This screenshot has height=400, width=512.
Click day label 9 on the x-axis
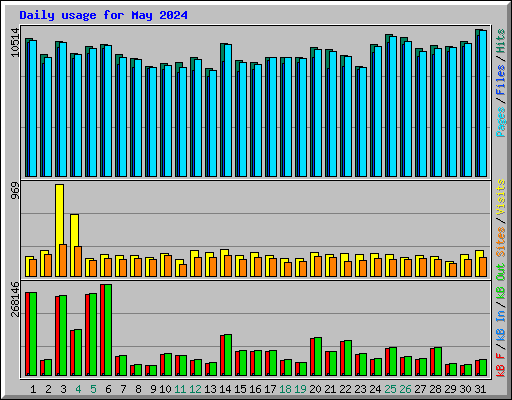153,389
